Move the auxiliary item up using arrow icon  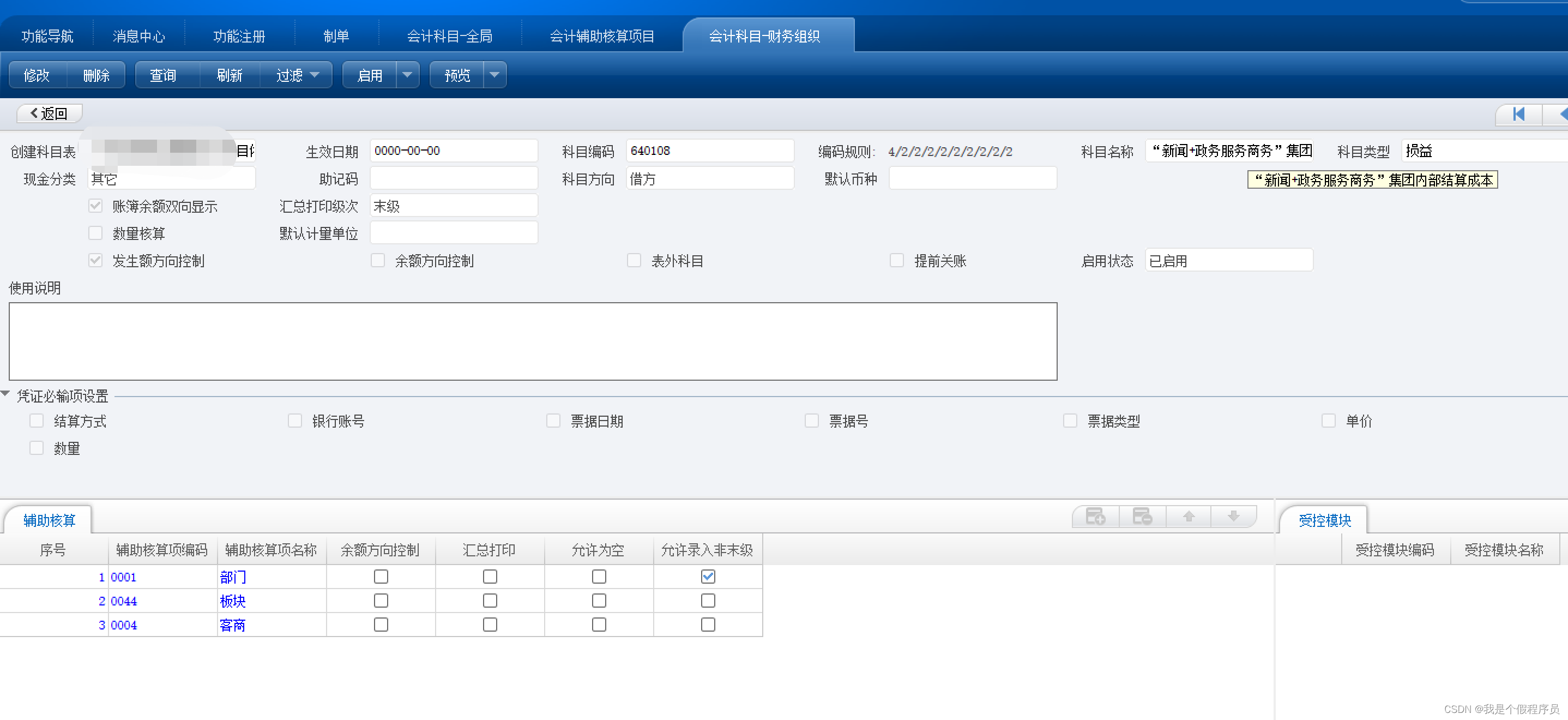[x=1188, y=517]
